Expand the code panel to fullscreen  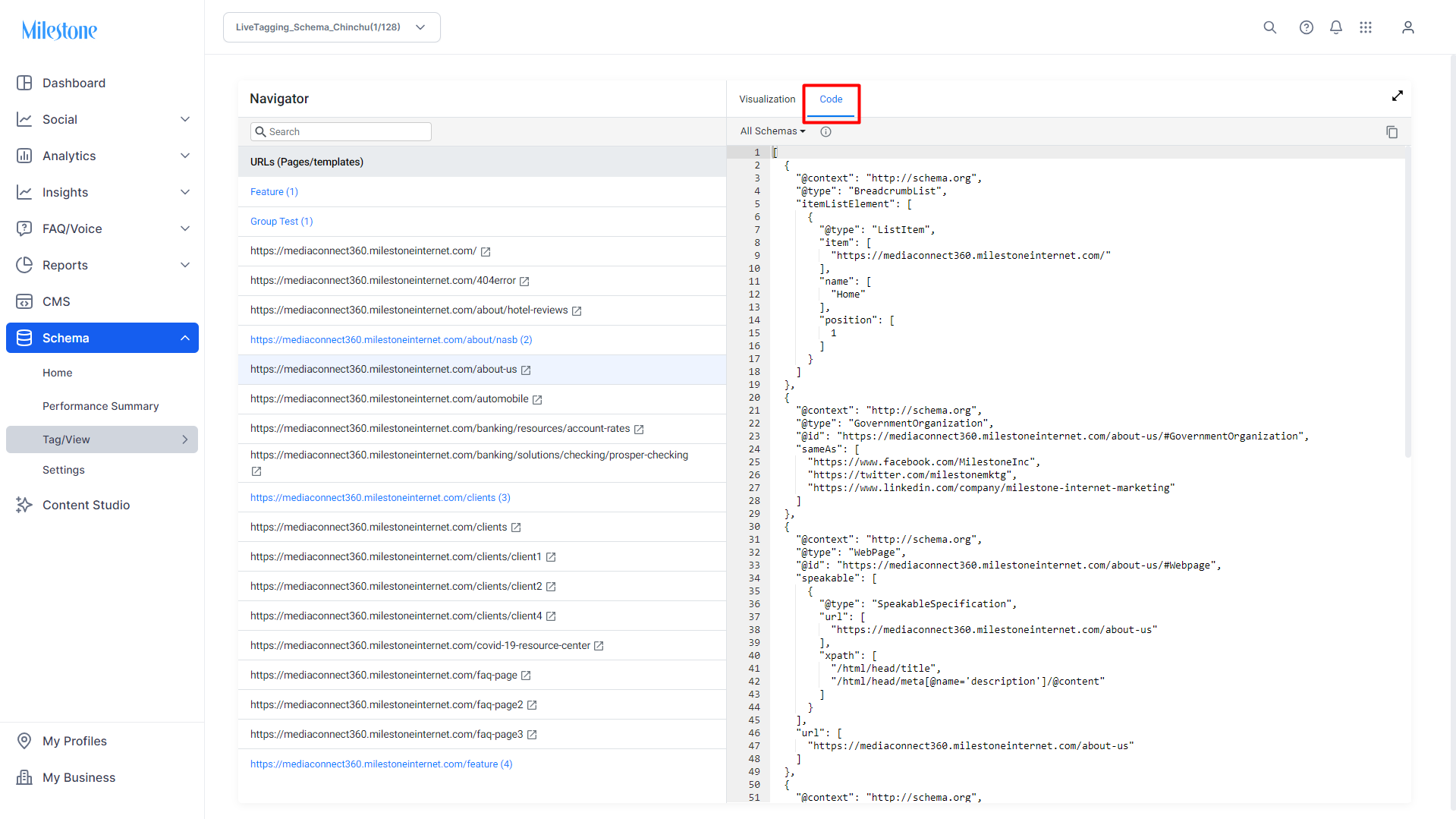[1397, 96]
